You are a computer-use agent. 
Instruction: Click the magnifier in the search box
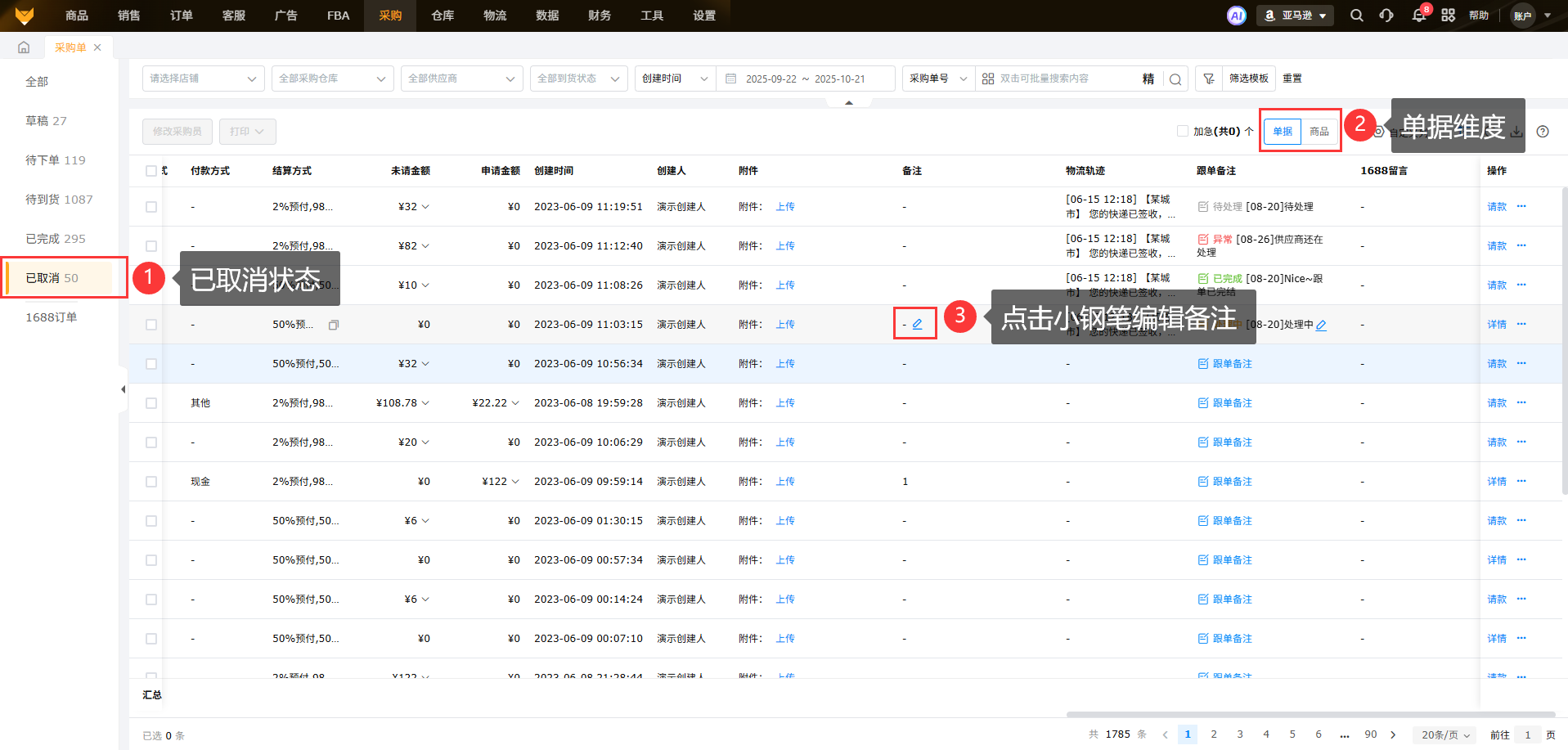(x=1175, y=79)
